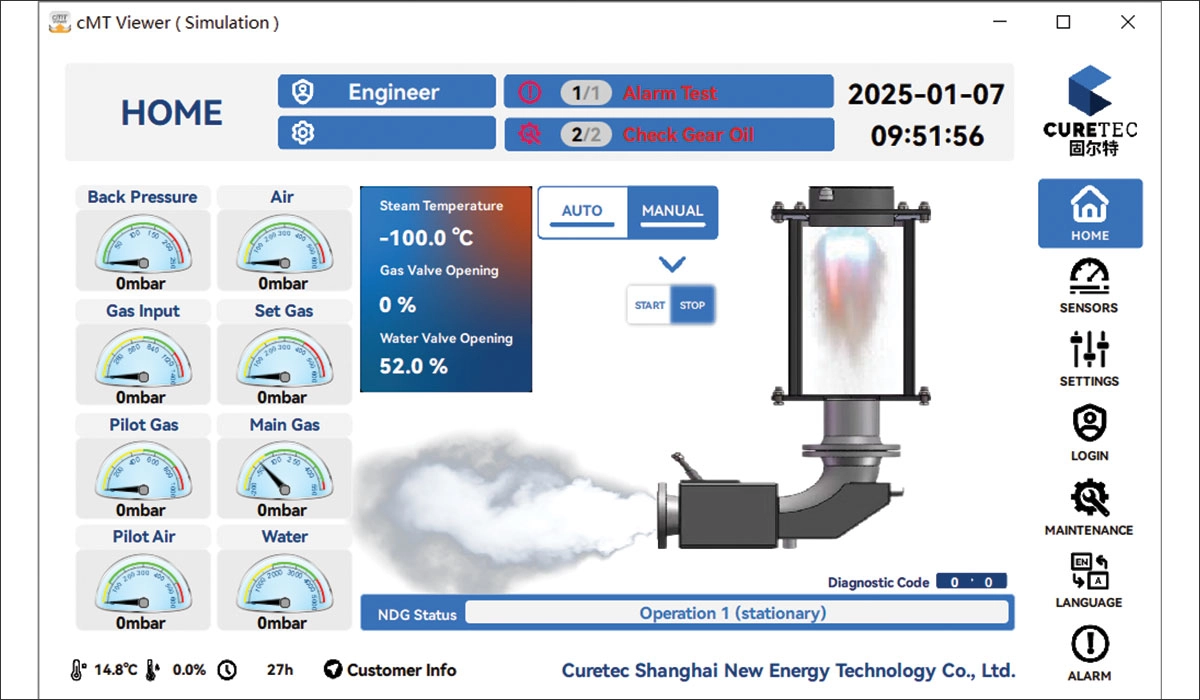This screenshot has width=1200, height=700.
Task: Open the Language switch icon
Action: pyautogui.click(x=1089, y=572)
